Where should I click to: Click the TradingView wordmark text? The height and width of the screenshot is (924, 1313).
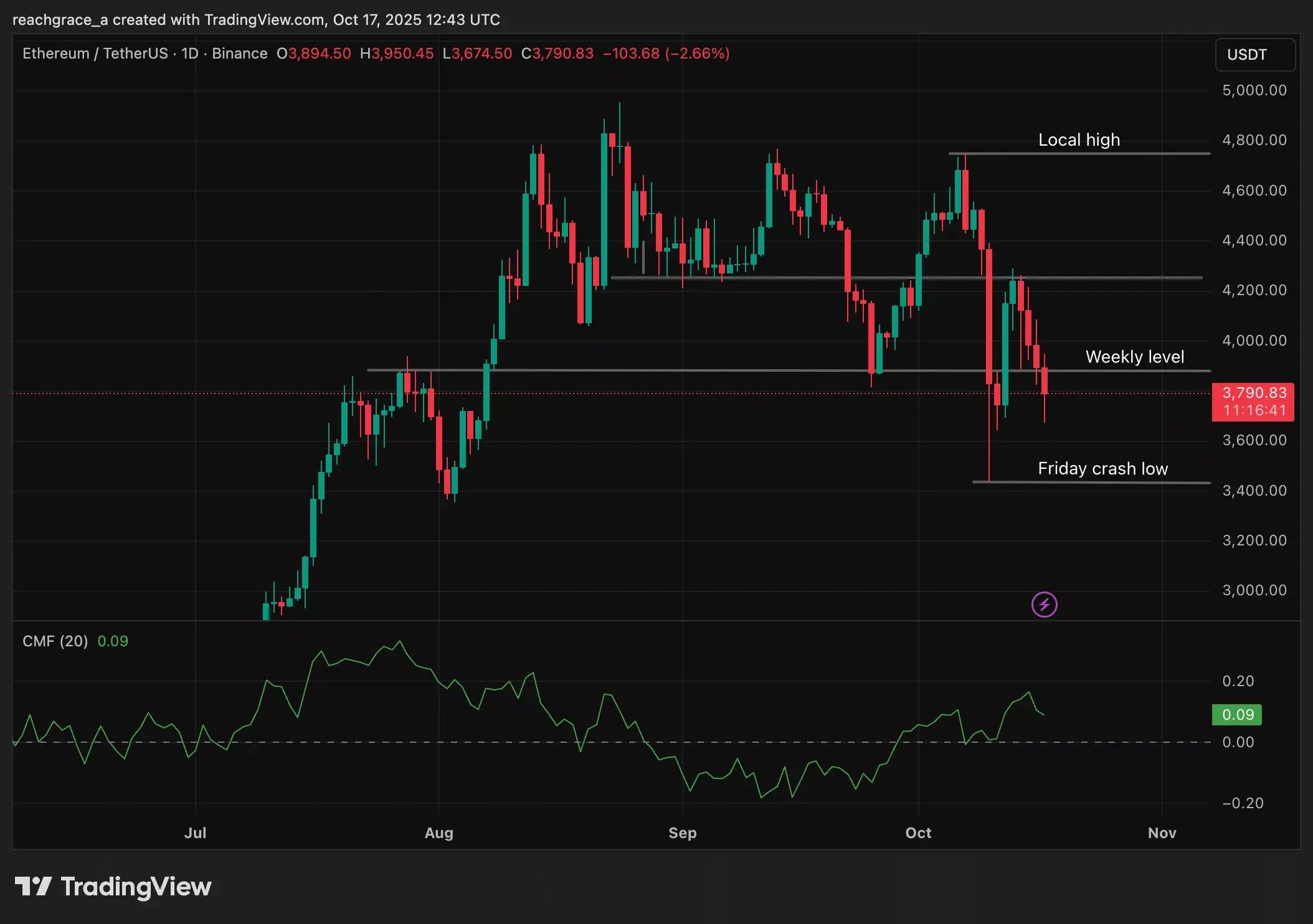tap(136, 887)
